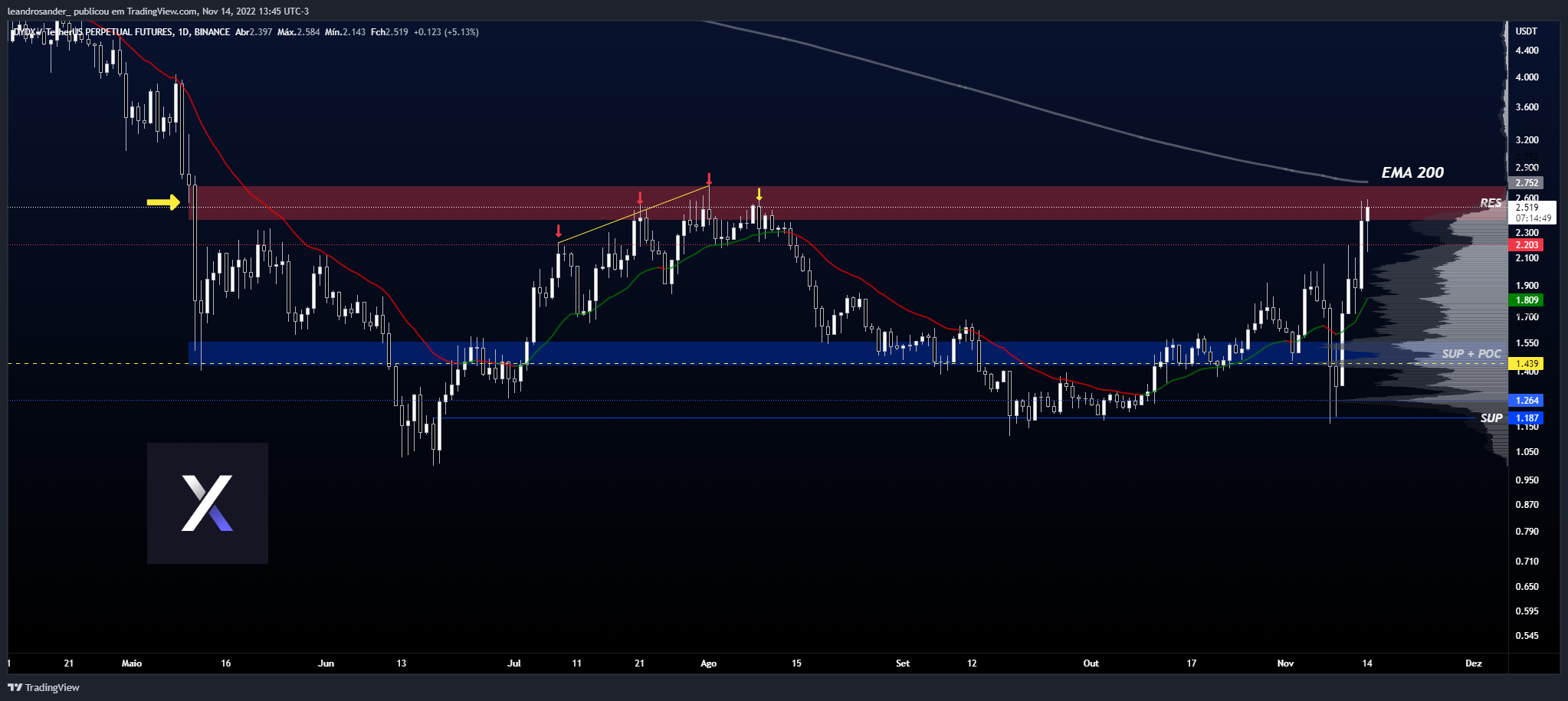Click the 0.545 price axis value
Image resolution: width=1568 pixels, height=701 pixels.
[x=1527, y=636]
